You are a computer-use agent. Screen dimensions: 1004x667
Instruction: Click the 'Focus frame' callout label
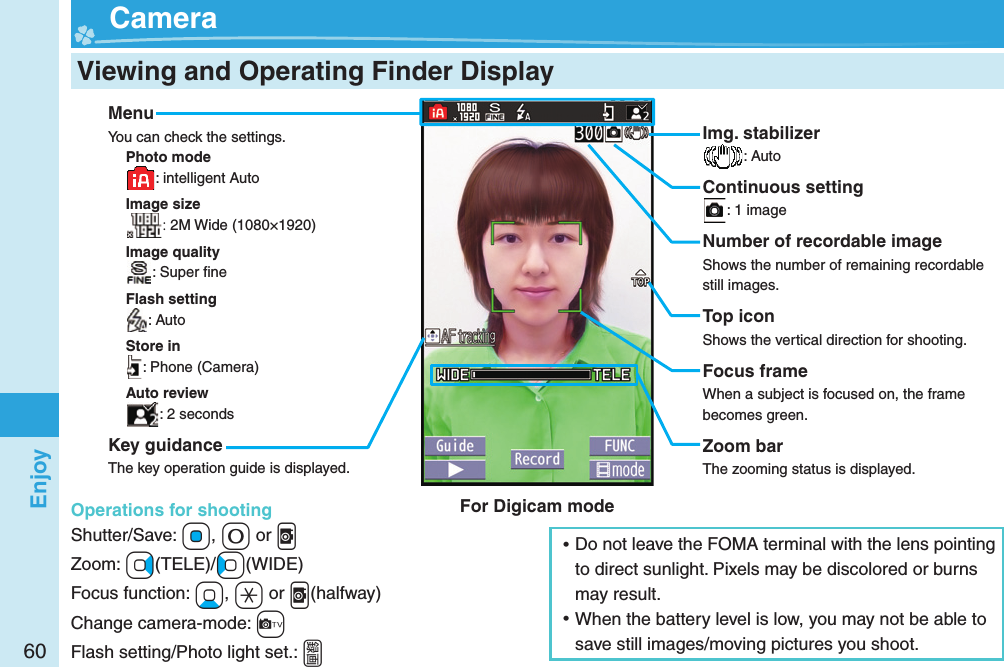pos(755,371)
